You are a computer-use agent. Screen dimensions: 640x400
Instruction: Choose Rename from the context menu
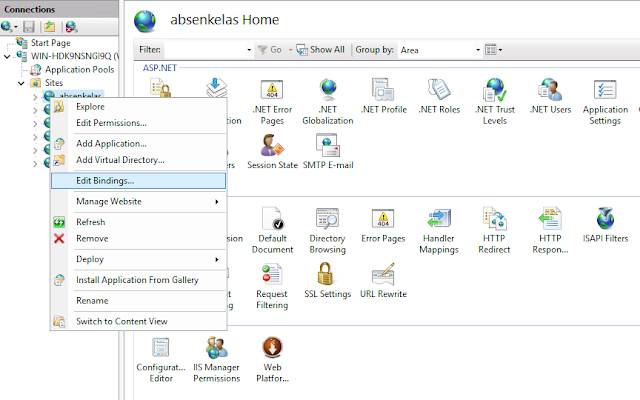(x=138, y=301)
